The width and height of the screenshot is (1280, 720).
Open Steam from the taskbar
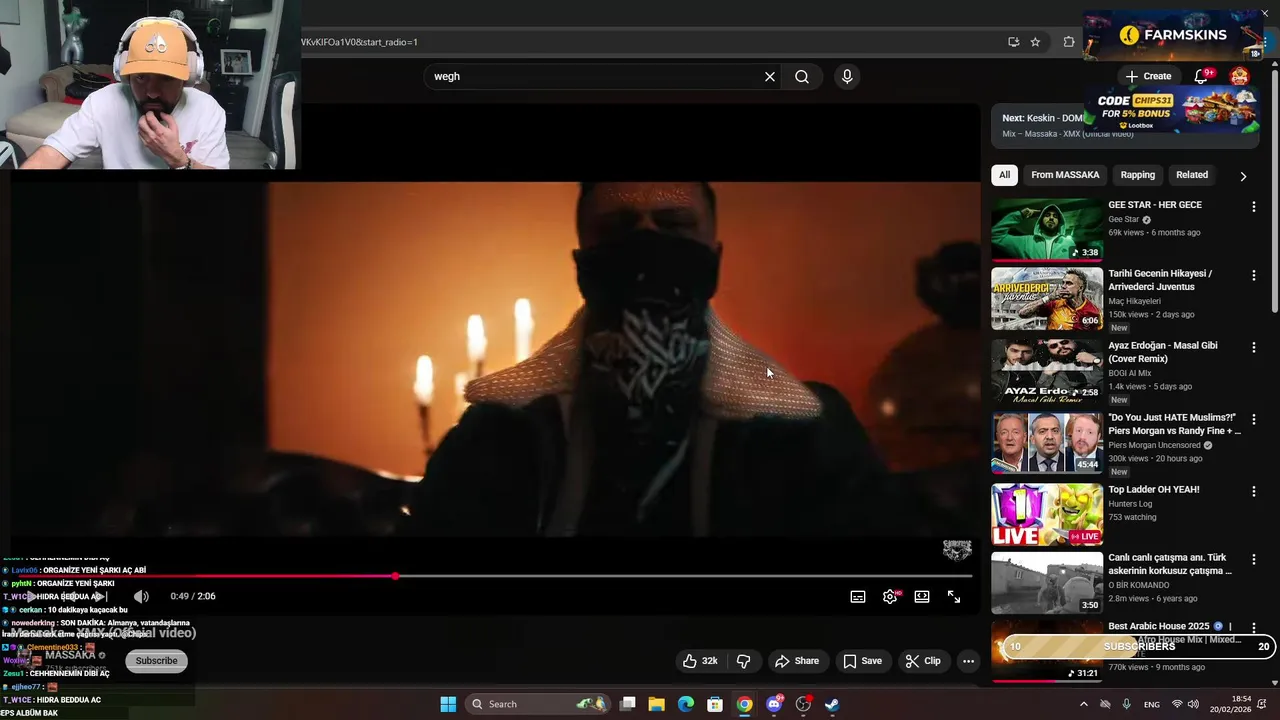pos(831,704)
